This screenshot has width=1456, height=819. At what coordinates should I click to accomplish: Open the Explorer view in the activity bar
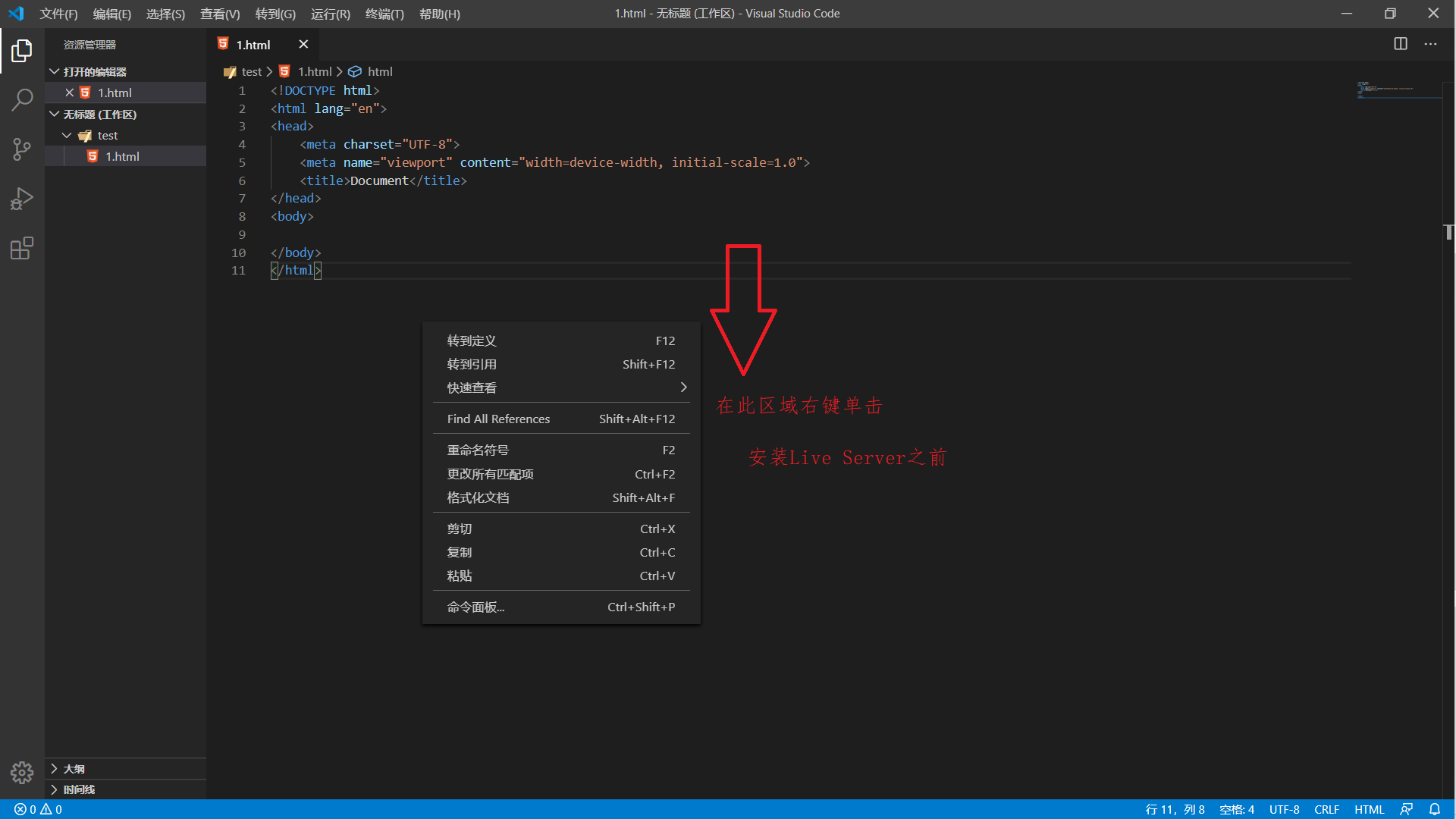click(x=22, y=50)
